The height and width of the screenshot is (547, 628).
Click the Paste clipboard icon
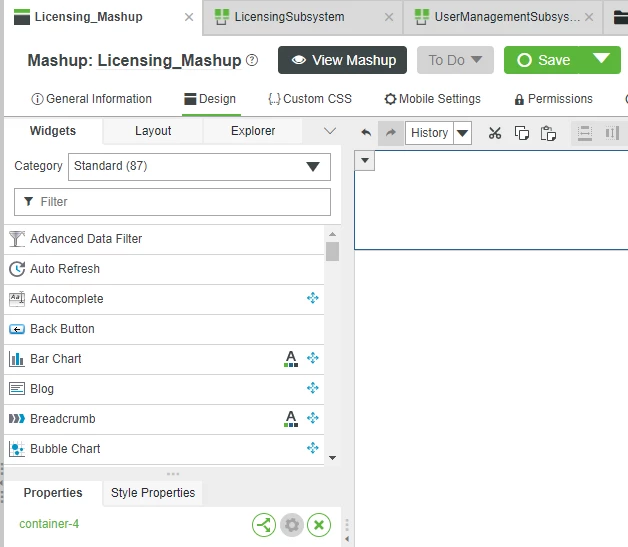pyautogui.click(x=548, y=133)
